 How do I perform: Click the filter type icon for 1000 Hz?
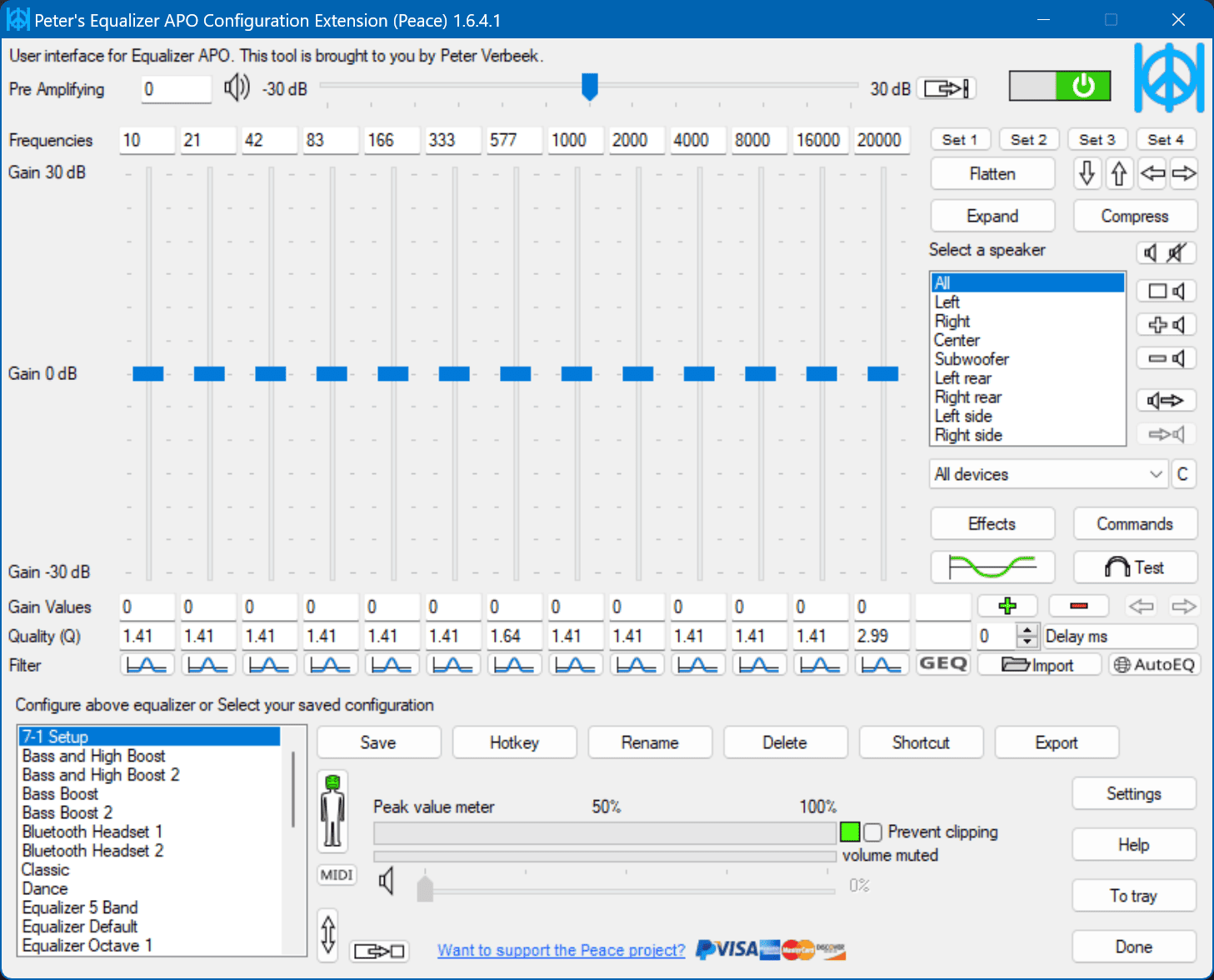[576, 665]
